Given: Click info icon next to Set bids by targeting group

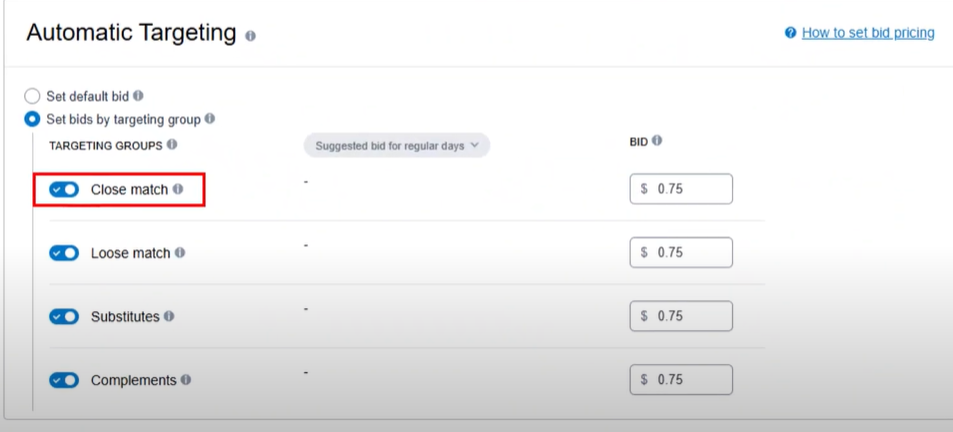Looking at the screenshot, I should [x=209, y=118].
